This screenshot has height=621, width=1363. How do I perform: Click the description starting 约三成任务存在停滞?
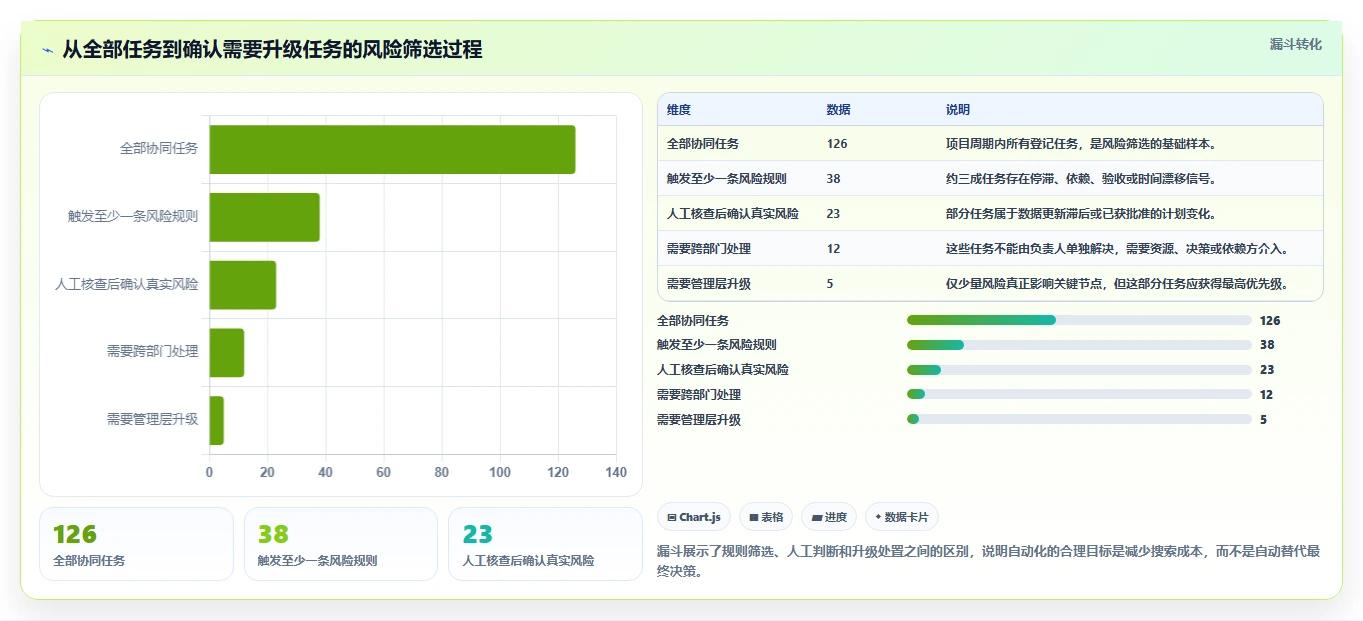[x=1081, y=179]
